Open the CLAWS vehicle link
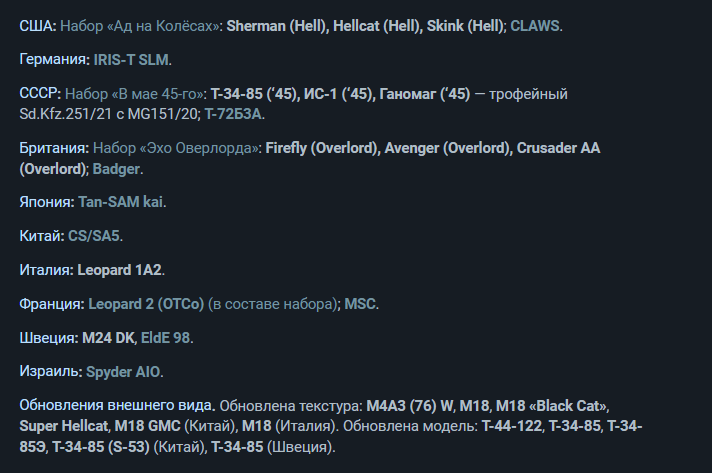This screenshot has height=473, width=712. [535, 25]
